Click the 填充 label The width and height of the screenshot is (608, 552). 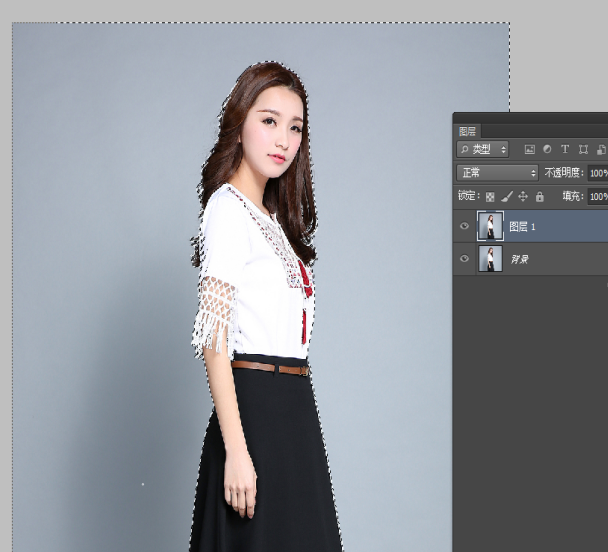point(572,196)
